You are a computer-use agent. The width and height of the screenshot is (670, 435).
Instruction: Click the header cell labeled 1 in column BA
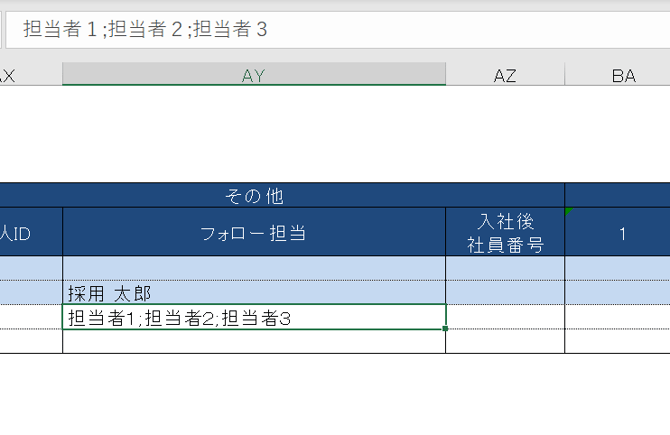(x=620, y=234)
